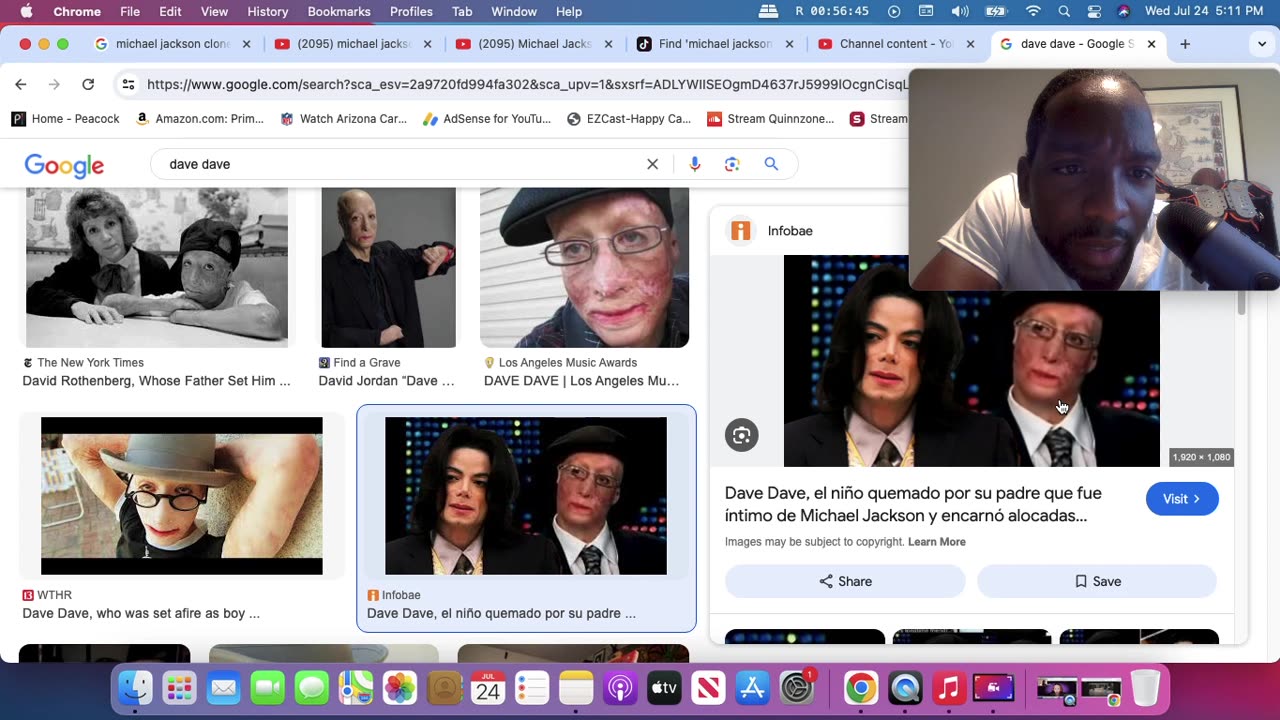Image resolution: width=1280 pixels, height=720 pixels.
Task: Launch Messages from the Dock
Action: tap(311, 688)
